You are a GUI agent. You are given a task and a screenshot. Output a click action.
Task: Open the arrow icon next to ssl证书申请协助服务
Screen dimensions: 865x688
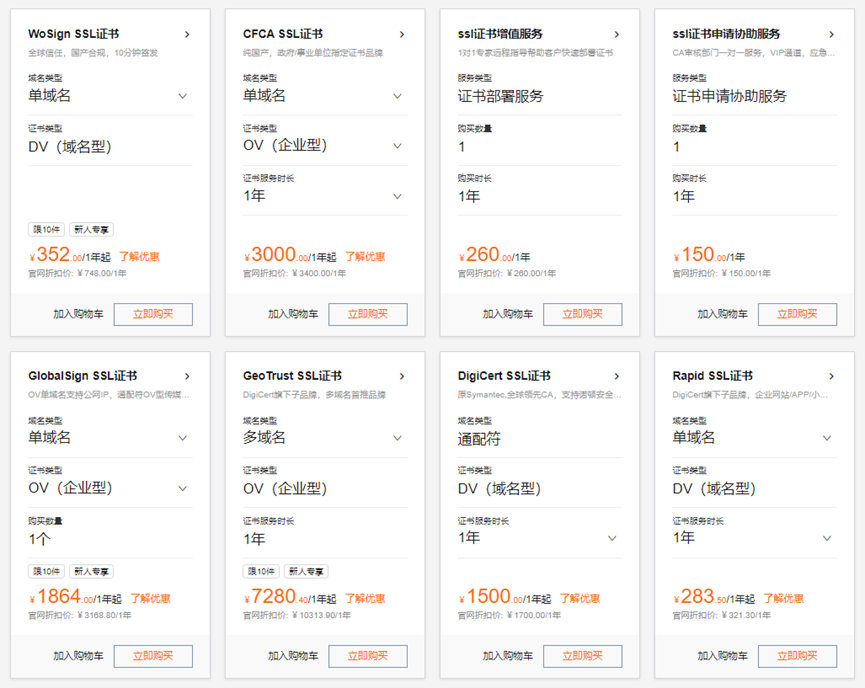click(x=831, y=34)
